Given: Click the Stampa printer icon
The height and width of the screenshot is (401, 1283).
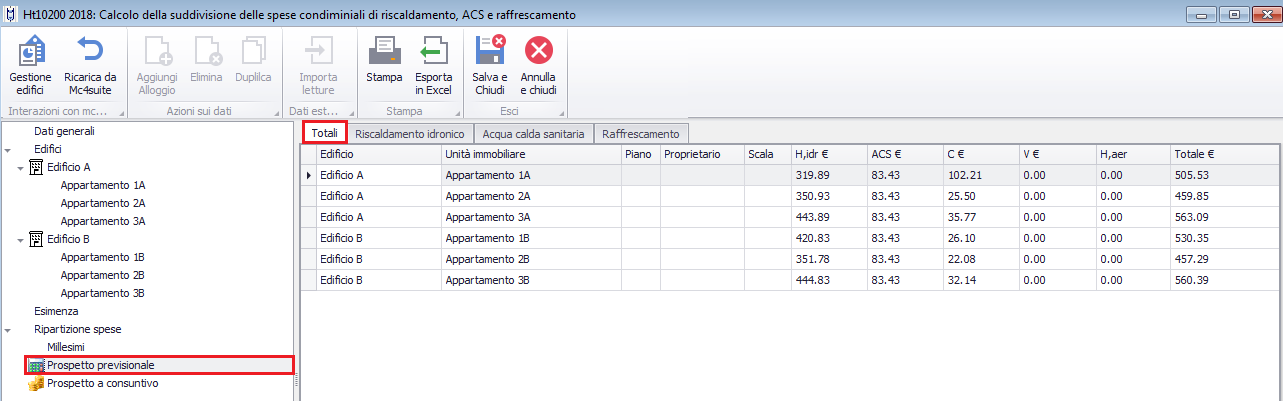Looking at the screenshot, I should 384,52.
